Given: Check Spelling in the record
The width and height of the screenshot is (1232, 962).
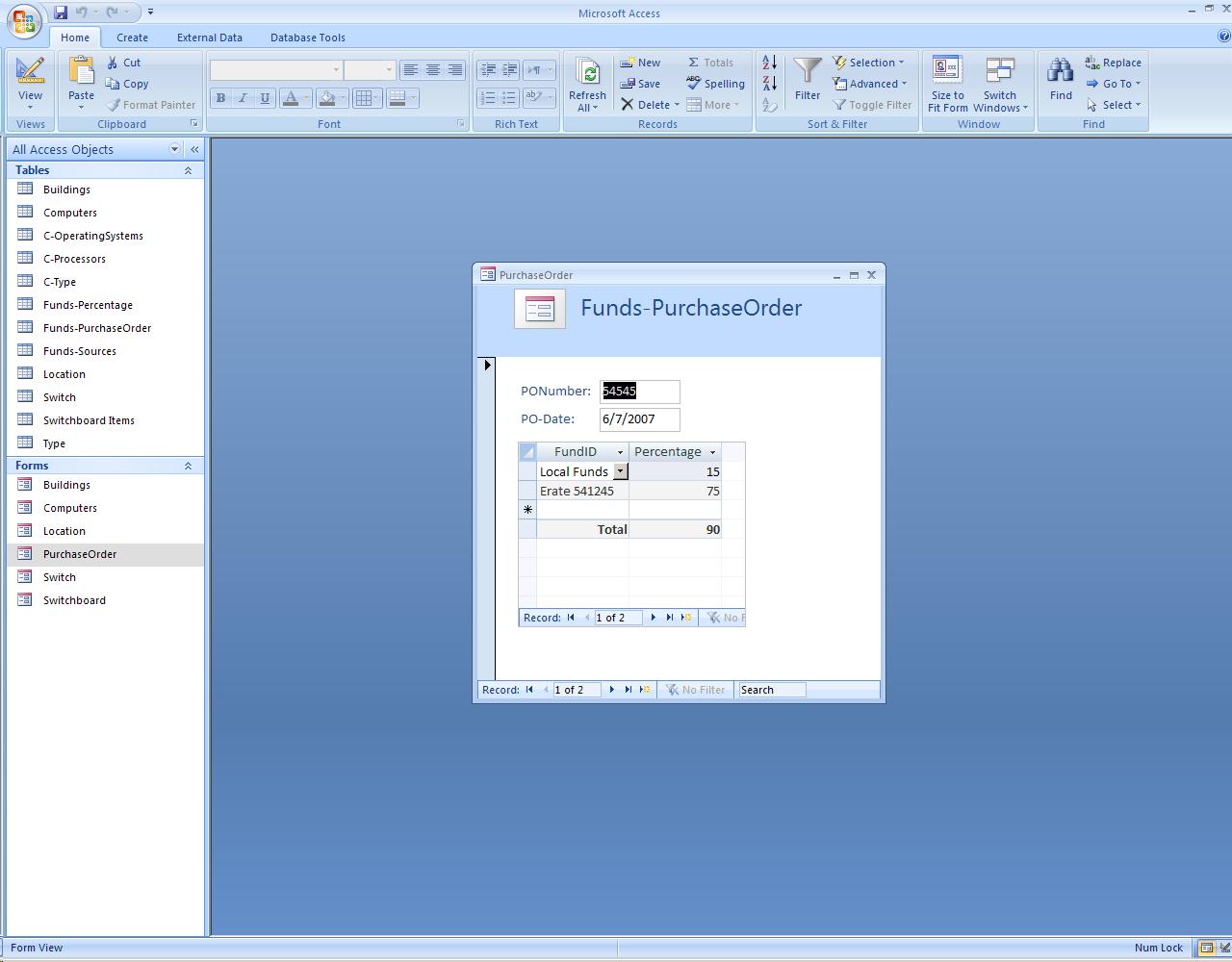Looking at the screenshot, I should pos(715,84).
